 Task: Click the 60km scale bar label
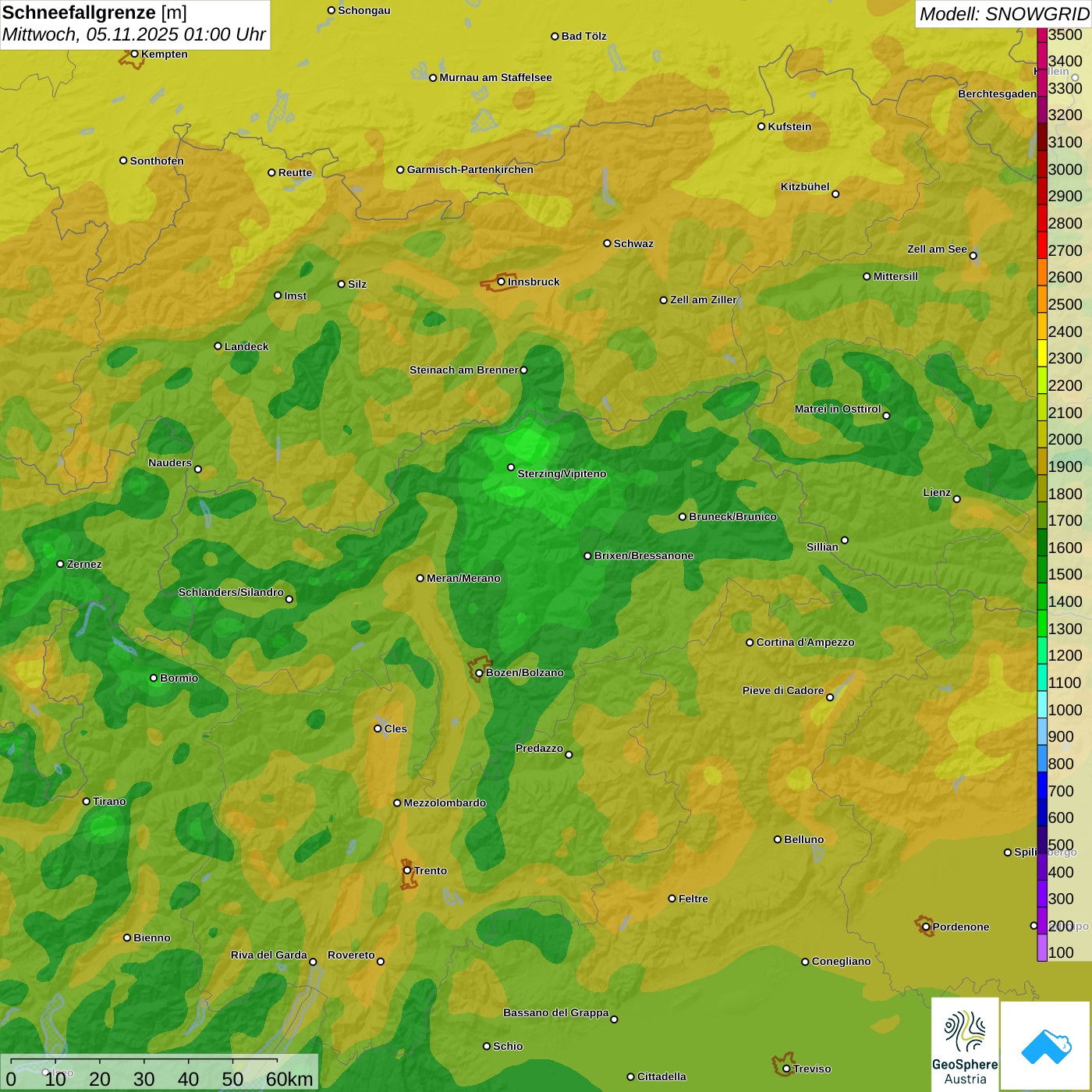pyautogui.click(x=289, y=1079)
